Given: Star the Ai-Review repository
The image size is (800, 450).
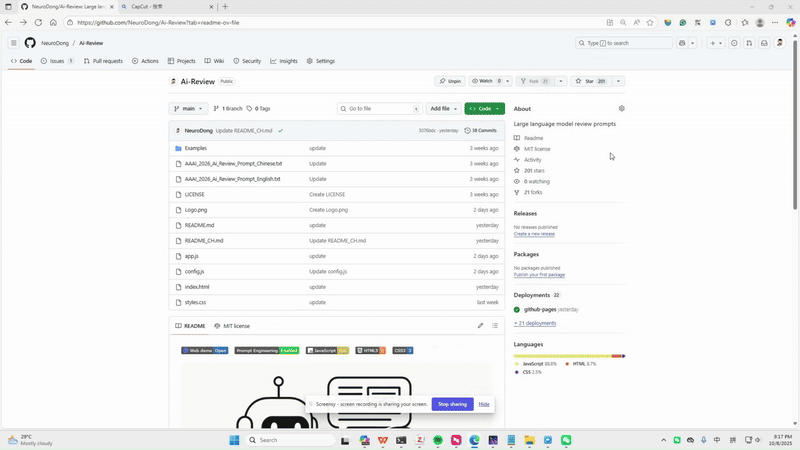Looking at the screenshot, I should coord(591,81).
